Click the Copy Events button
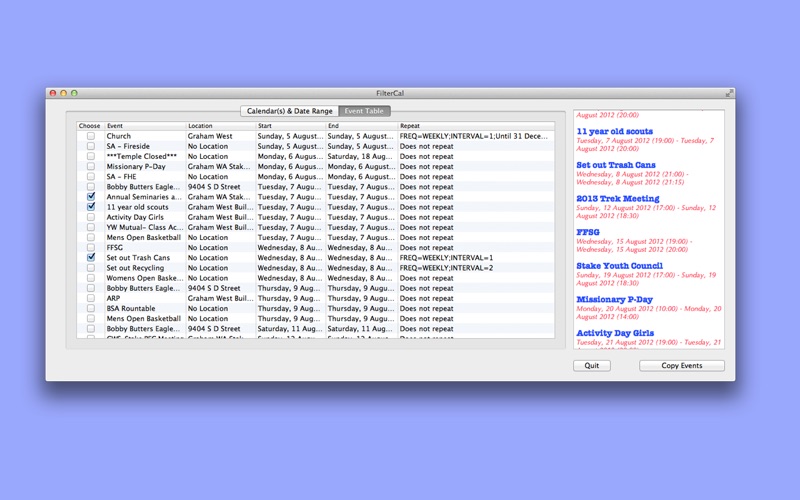This screenshot has width=800, height=500. tap(681, 366)
